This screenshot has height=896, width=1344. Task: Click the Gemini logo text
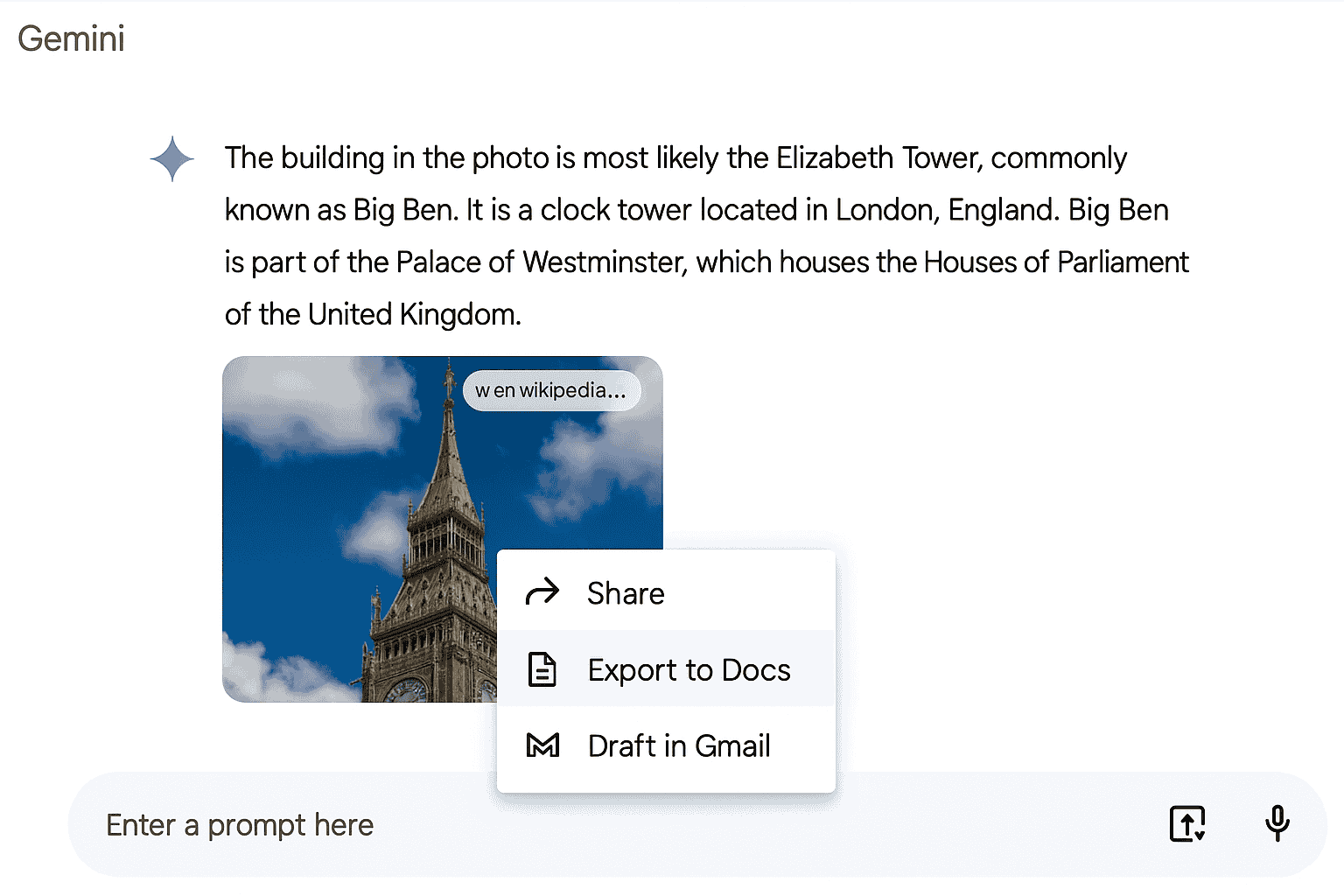(71, 38)
